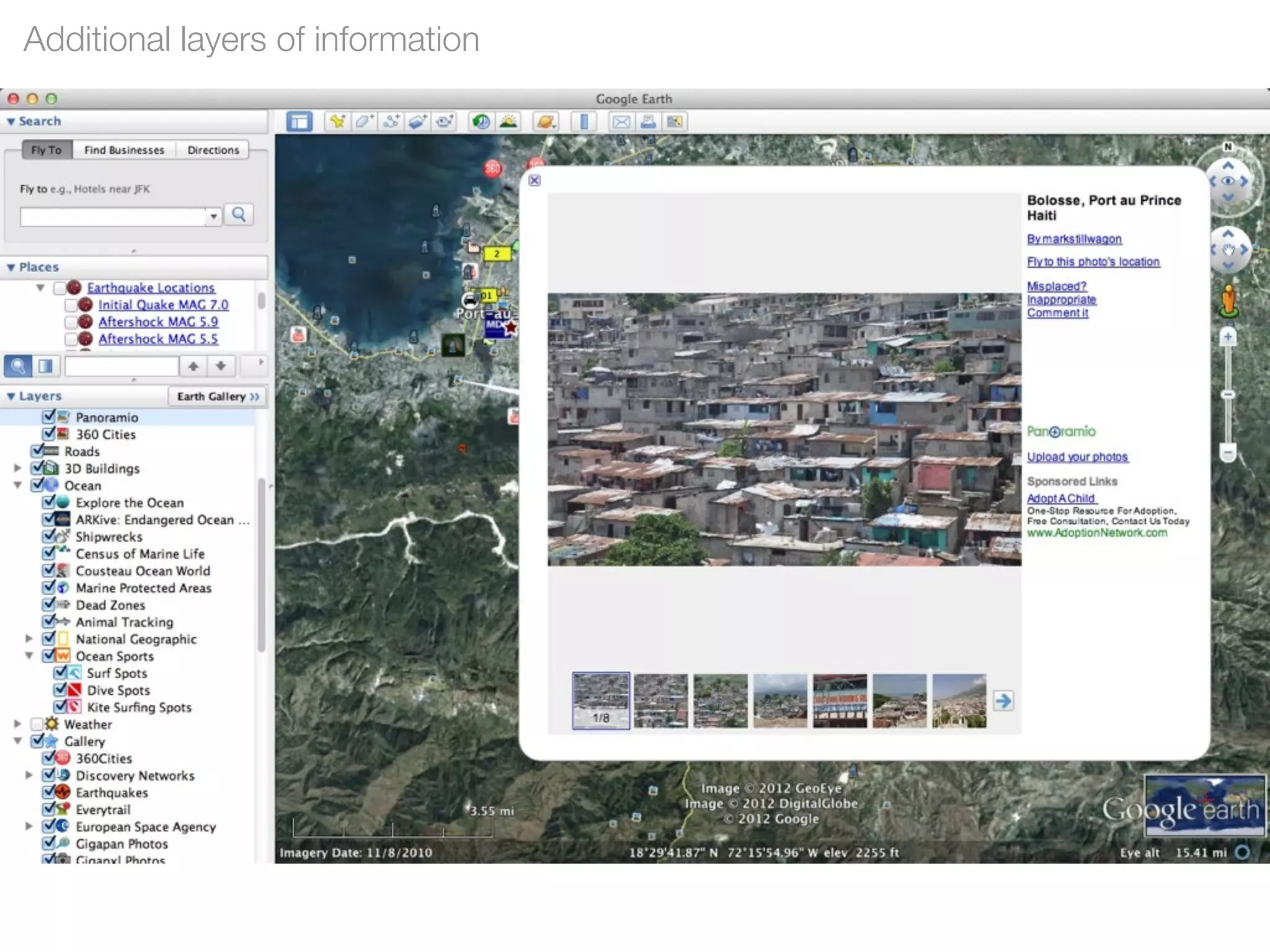Click the Places search magnifier icon
The image size is (1270, 952).
tap(18, 366)
